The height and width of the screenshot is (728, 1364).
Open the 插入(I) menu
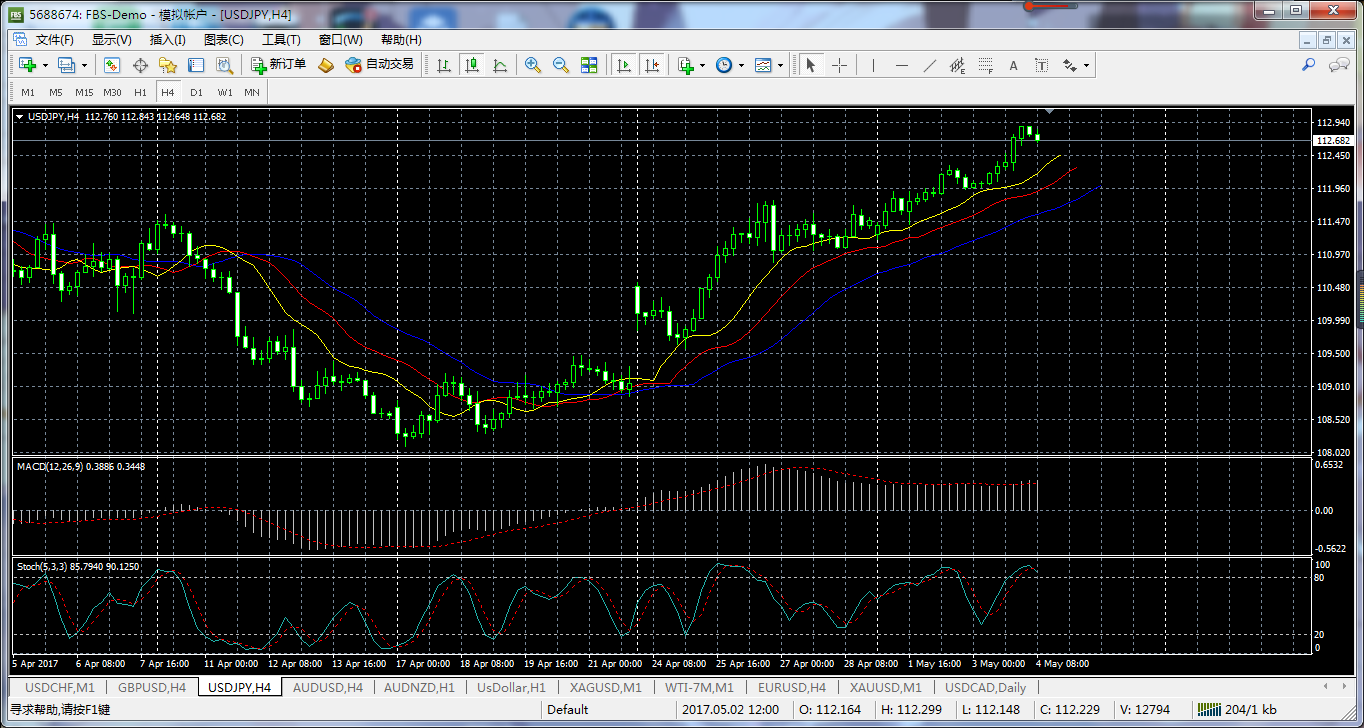[x=167, y=40]
